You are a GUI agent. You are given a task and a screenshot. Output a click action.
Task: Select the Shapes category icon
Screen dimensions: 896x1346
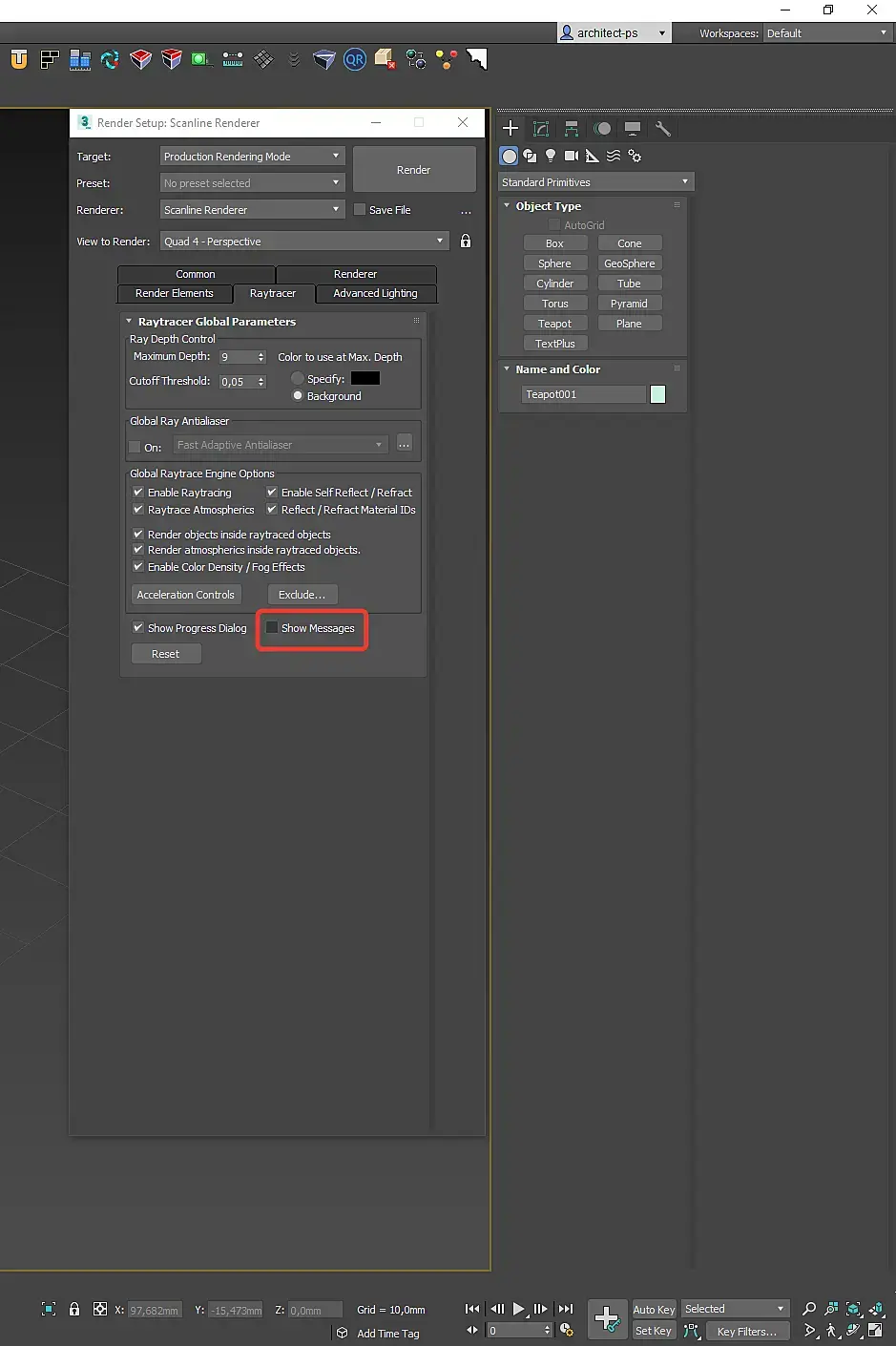click(x=530, y=156)
